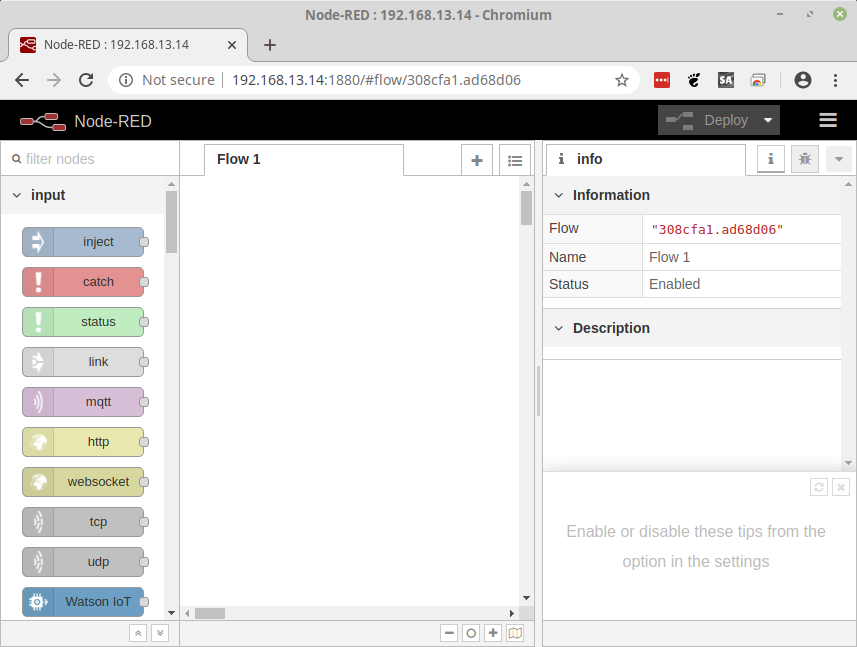Screen dimensions: 857x647
Task: Open the debug messages bug icon
Action: 805,159
